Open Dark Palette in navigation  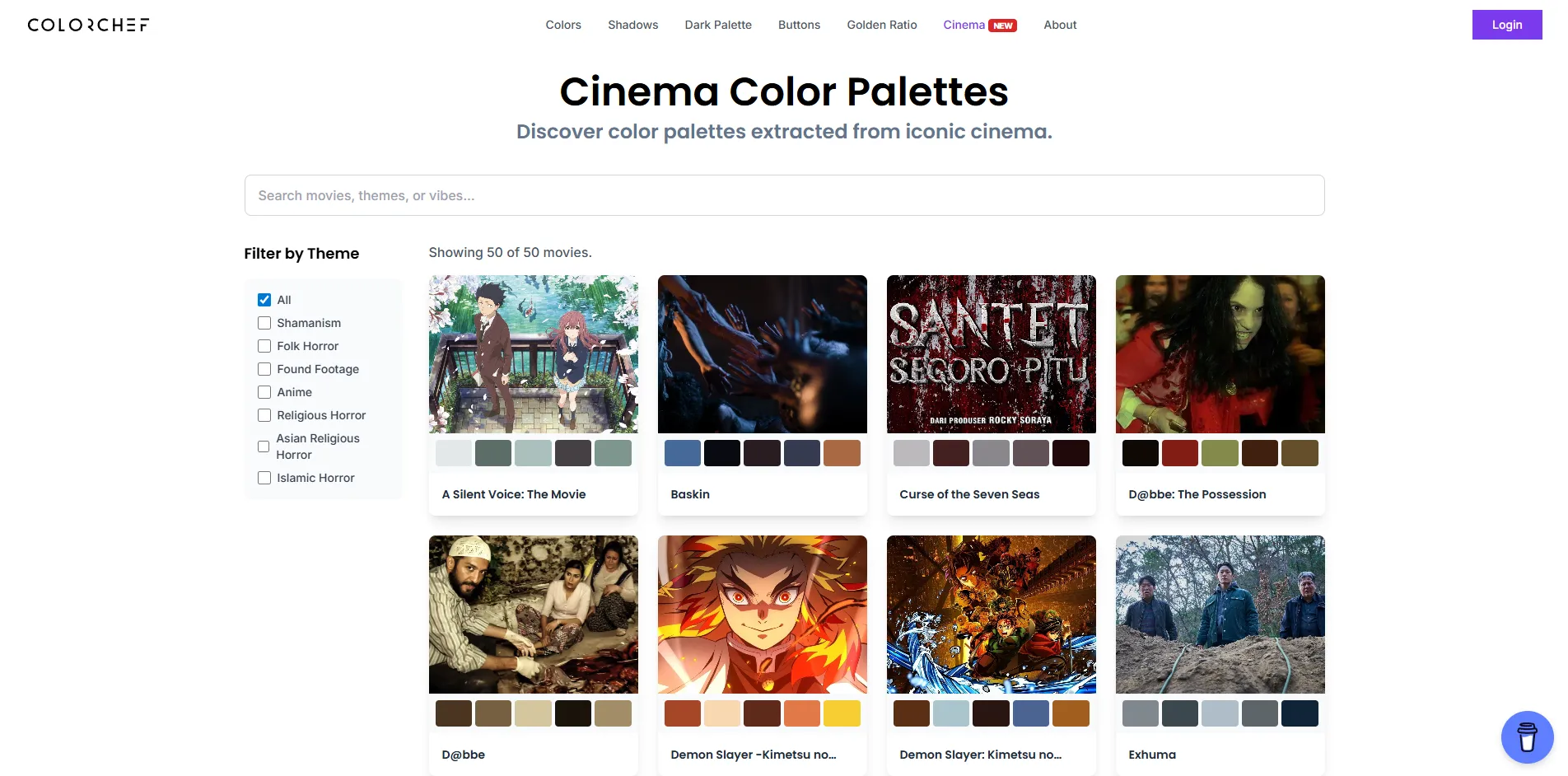point(718,25)
